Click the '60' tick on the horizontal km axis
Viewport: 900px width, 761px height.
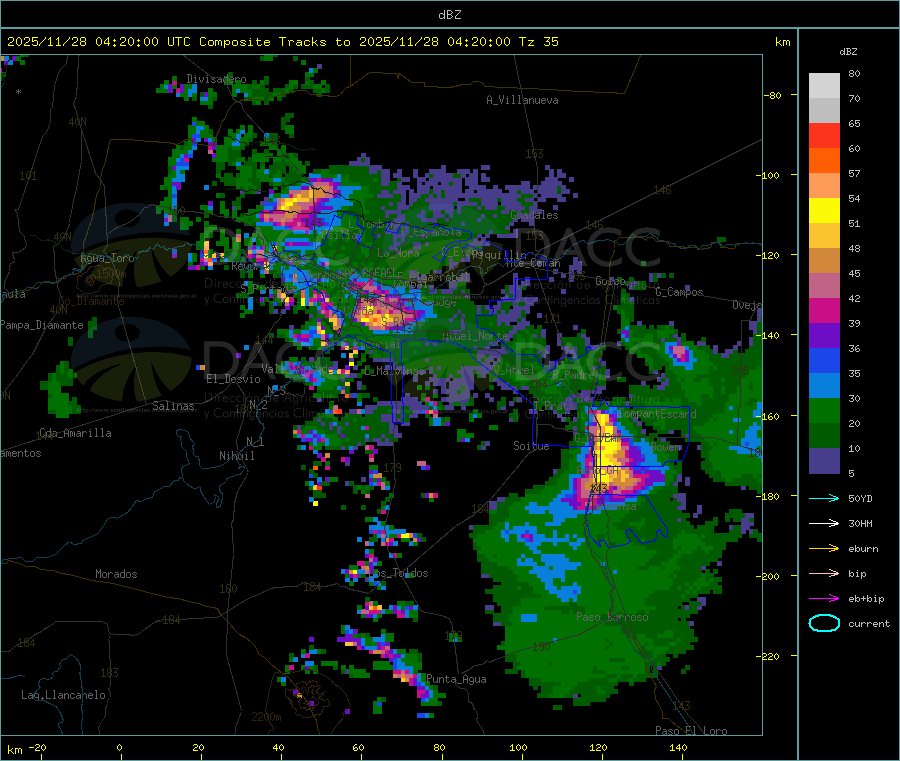tap(358, 748)
